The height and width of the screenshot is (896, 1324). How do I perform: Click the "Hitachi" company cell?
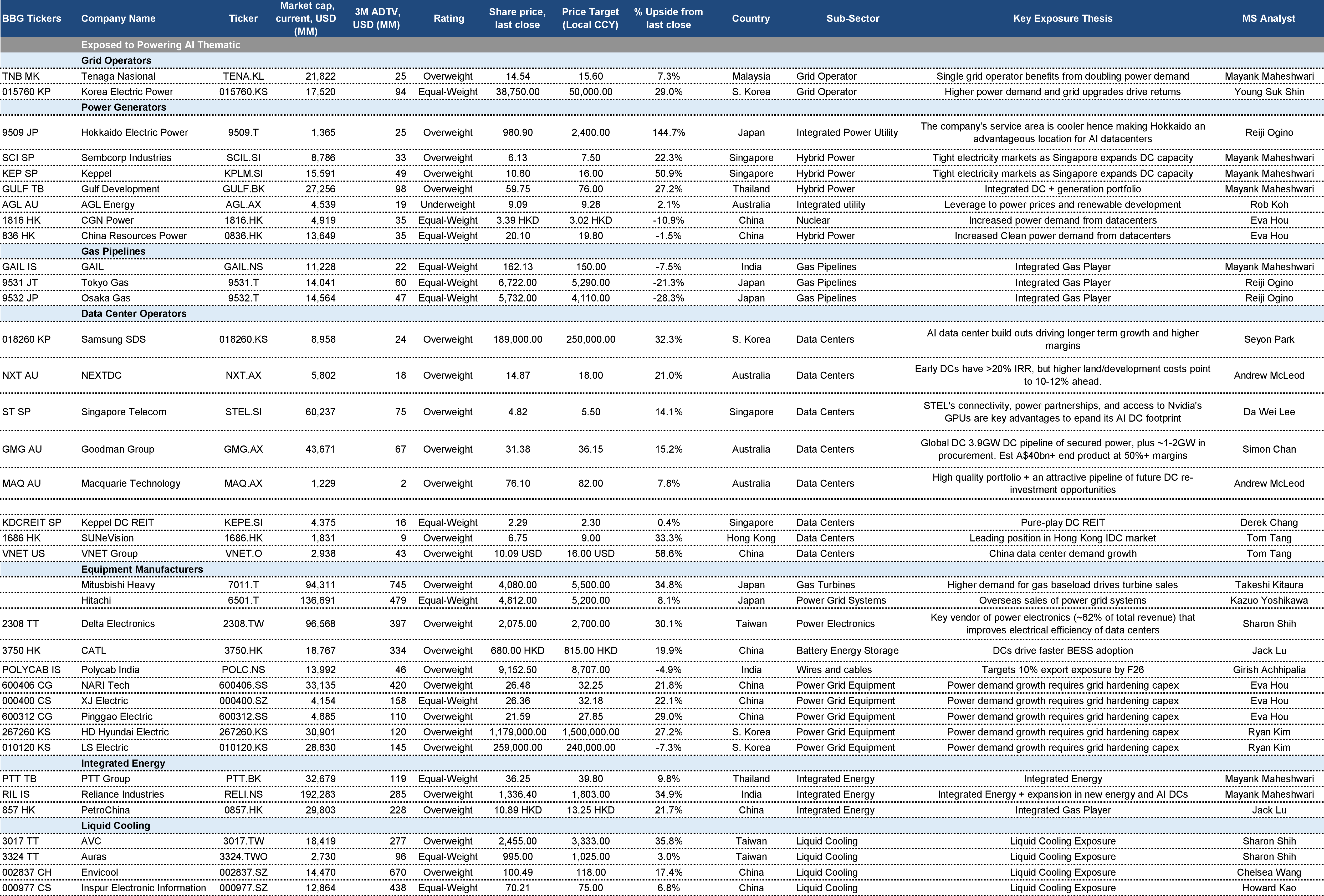point(96,600)
